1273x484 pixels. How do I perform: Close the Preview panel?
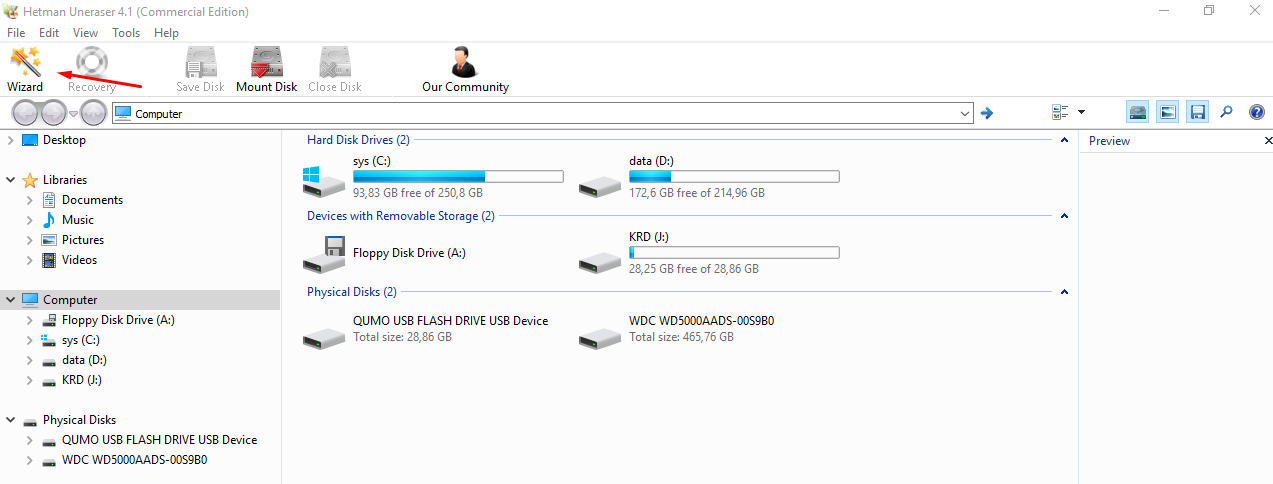coord(1268,141)
